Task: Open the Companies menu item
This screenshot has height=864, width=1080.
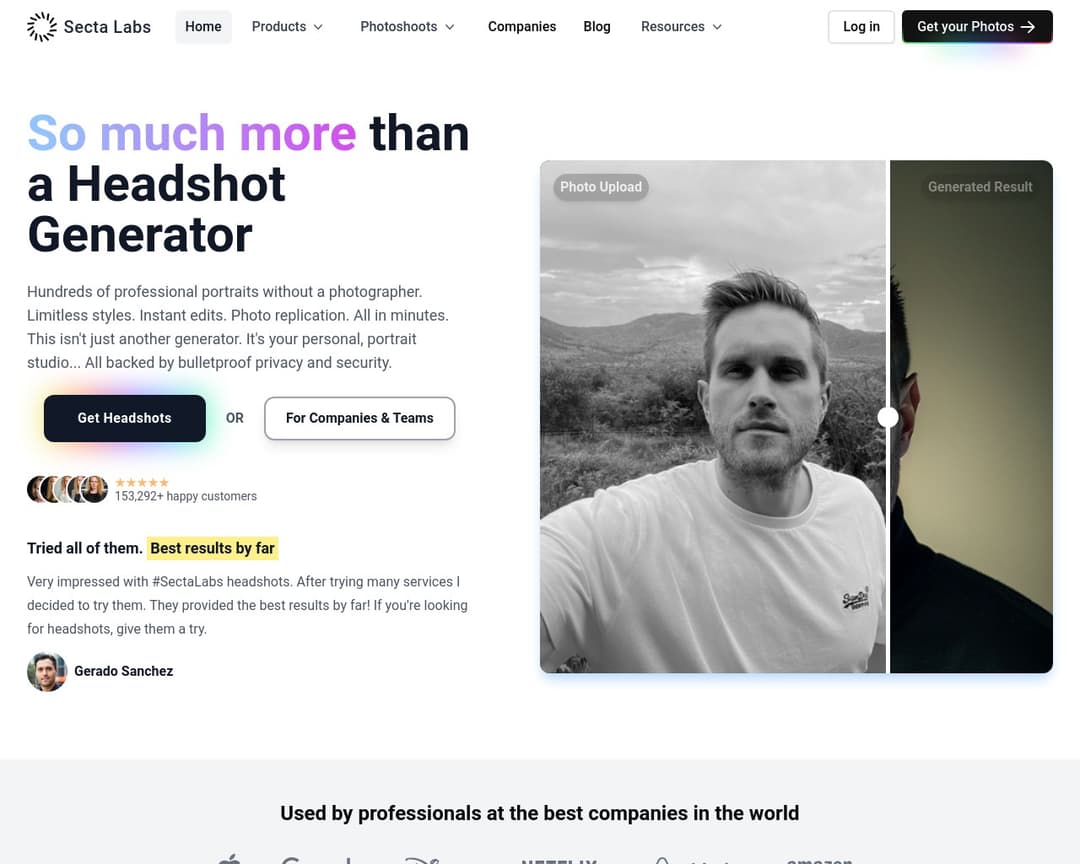Action: [521, 27]
